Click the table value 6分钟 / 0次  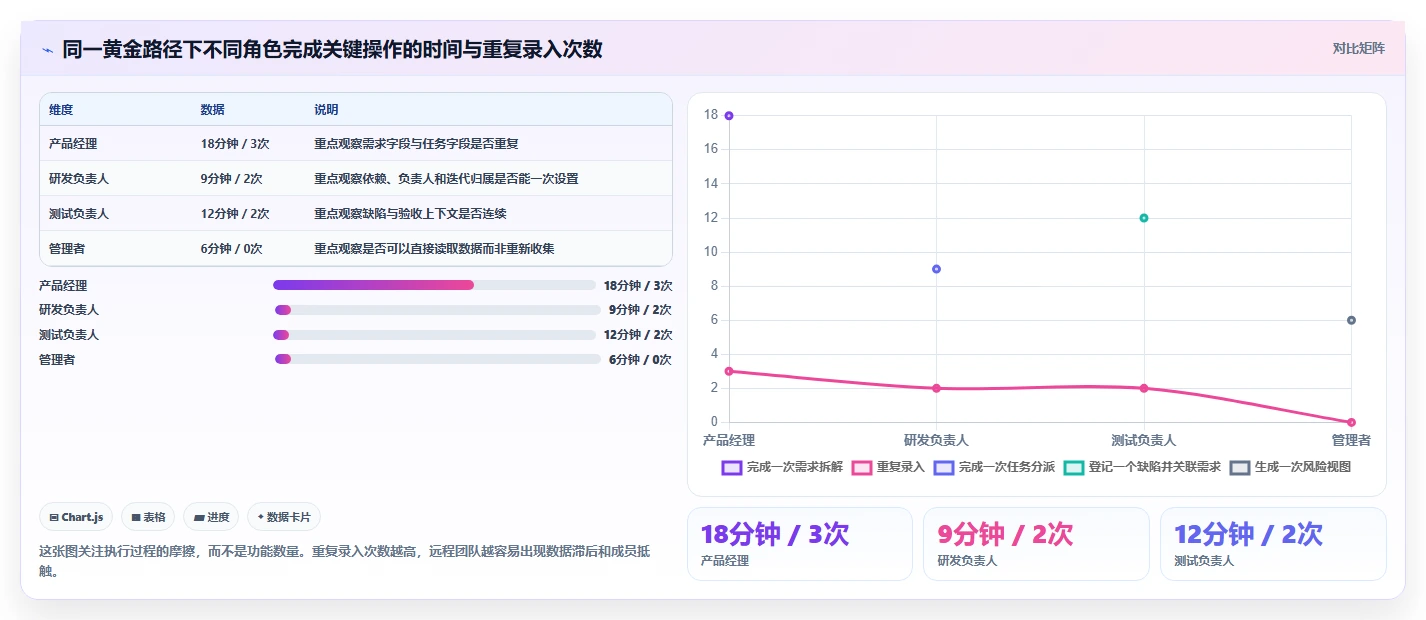[x=232, y=249]
